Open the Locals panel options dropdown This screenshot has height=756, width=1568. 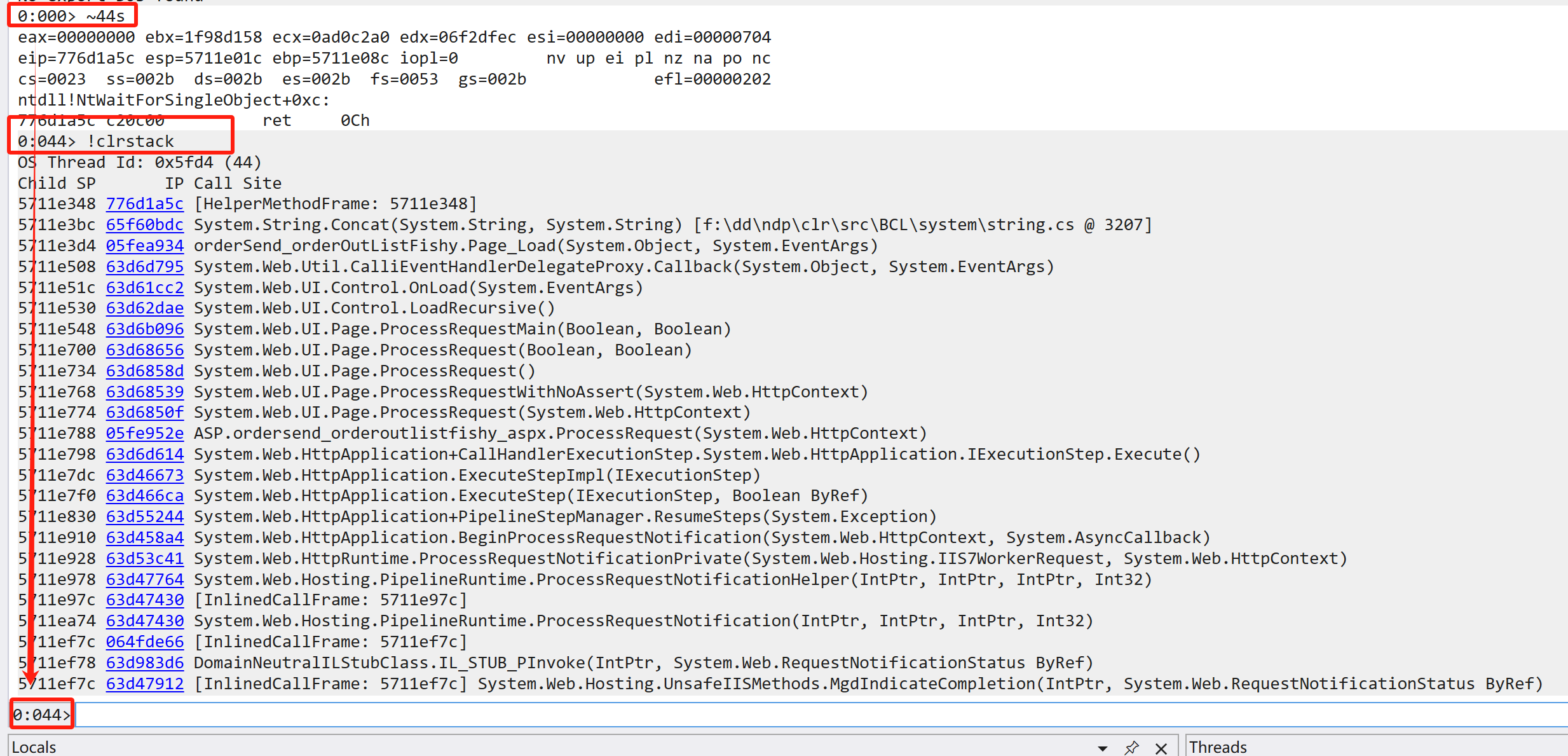coord(1103,748)
